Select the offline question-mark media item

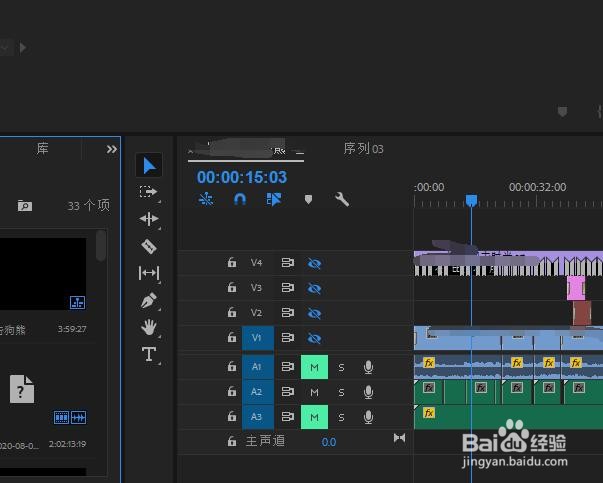22,389
